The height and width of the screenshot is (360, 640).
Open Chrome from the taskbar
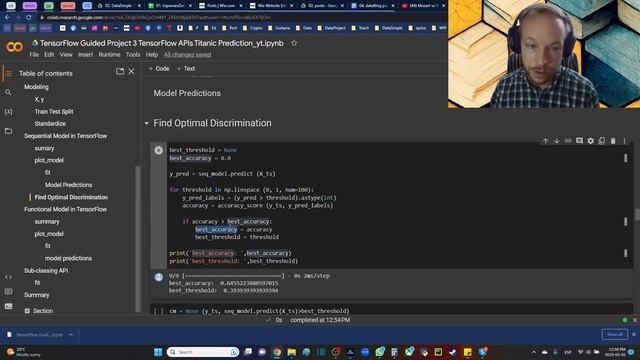(x=277, y=352)
